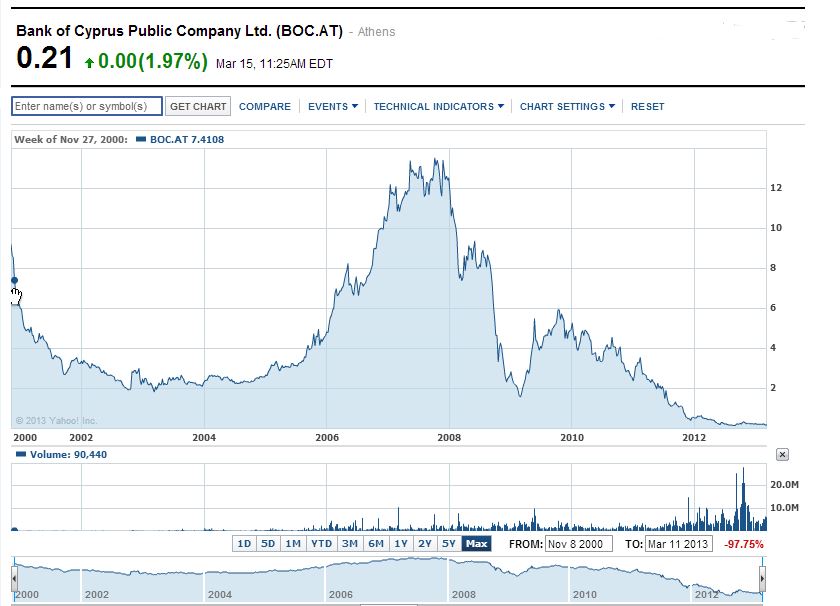The image size is (840, 606).
Task: Click the TO date field
Action: pos(679,544)
